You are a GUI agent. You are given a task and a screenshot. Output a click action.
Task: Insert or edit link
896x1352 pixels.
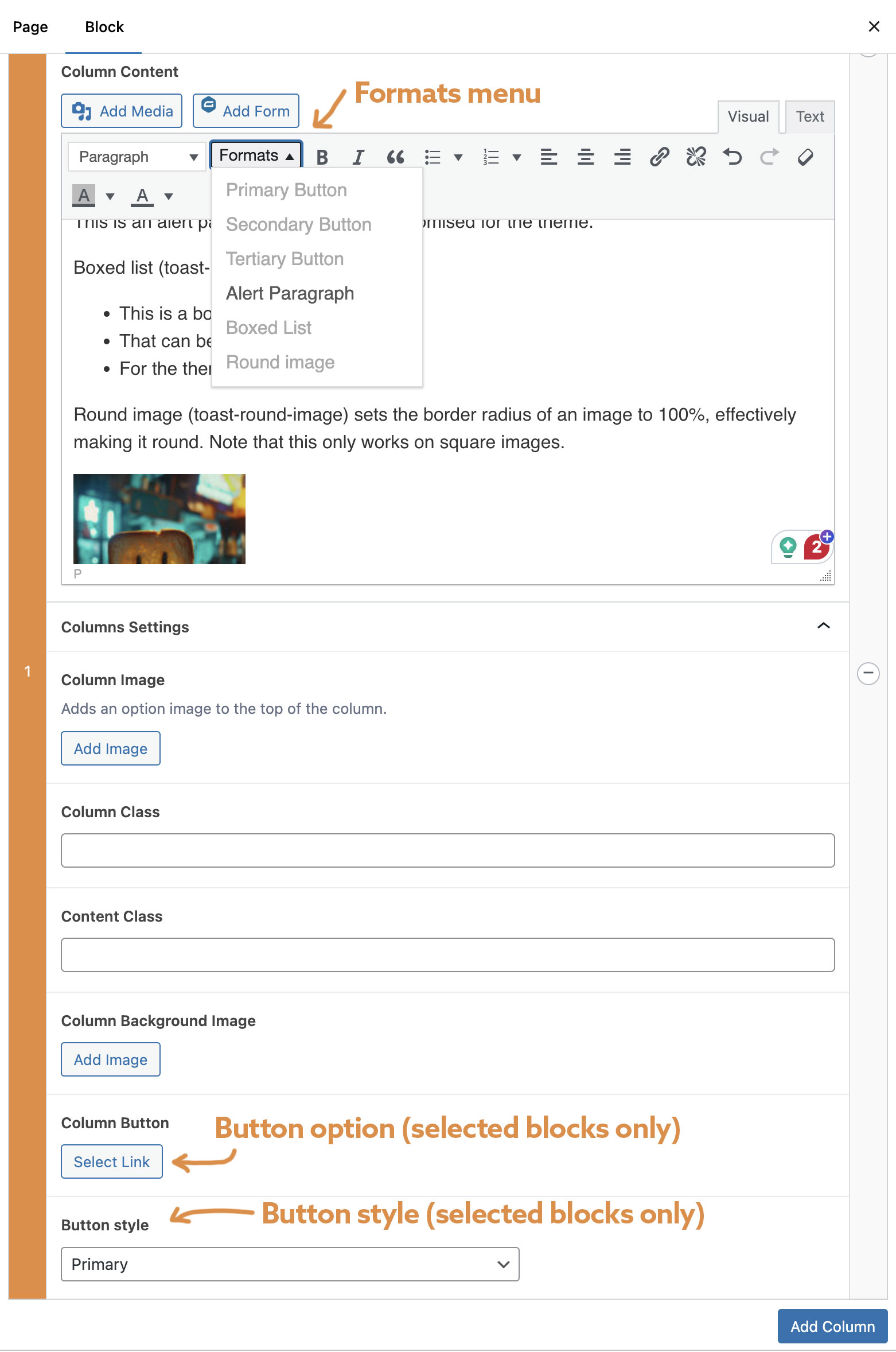tap(659, 157)
